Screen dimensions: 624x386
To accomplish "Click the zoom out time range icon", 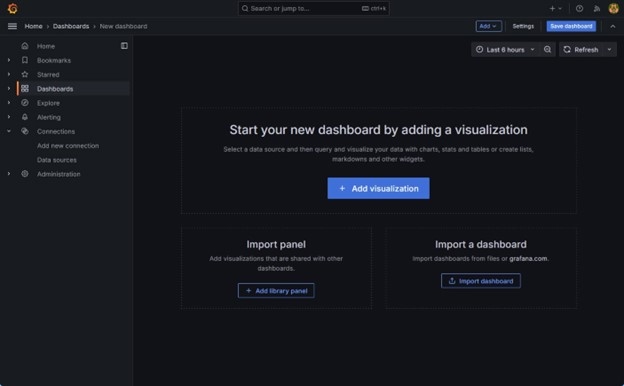I will (548, 49).
